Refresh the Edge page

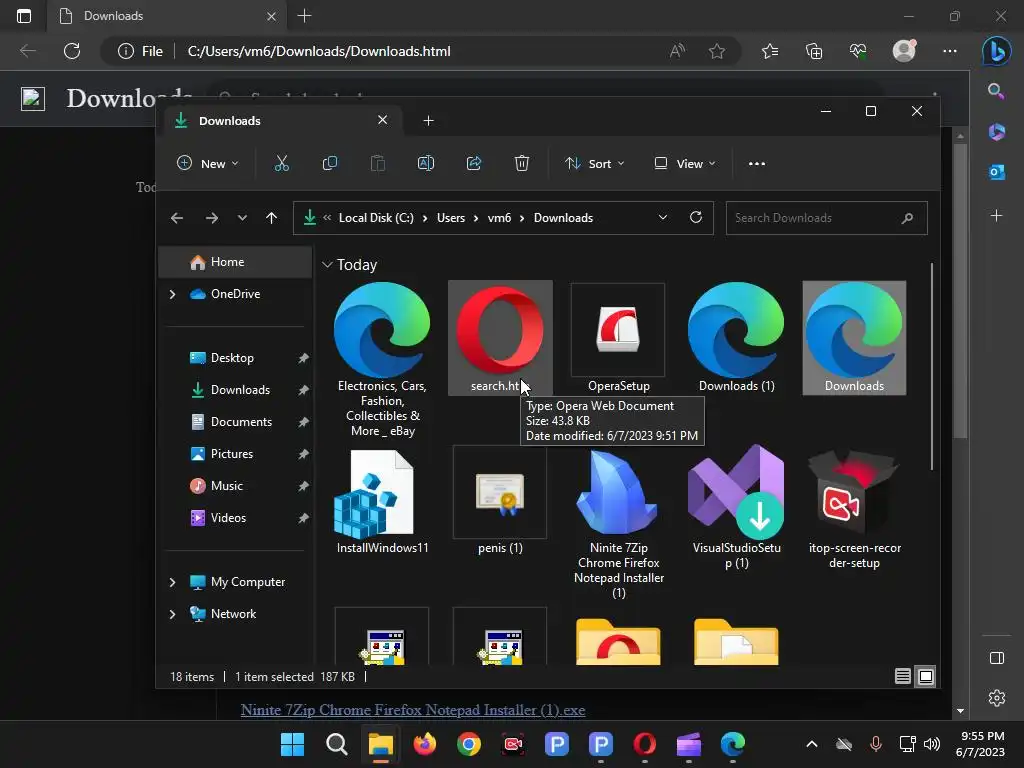point(72,51)
